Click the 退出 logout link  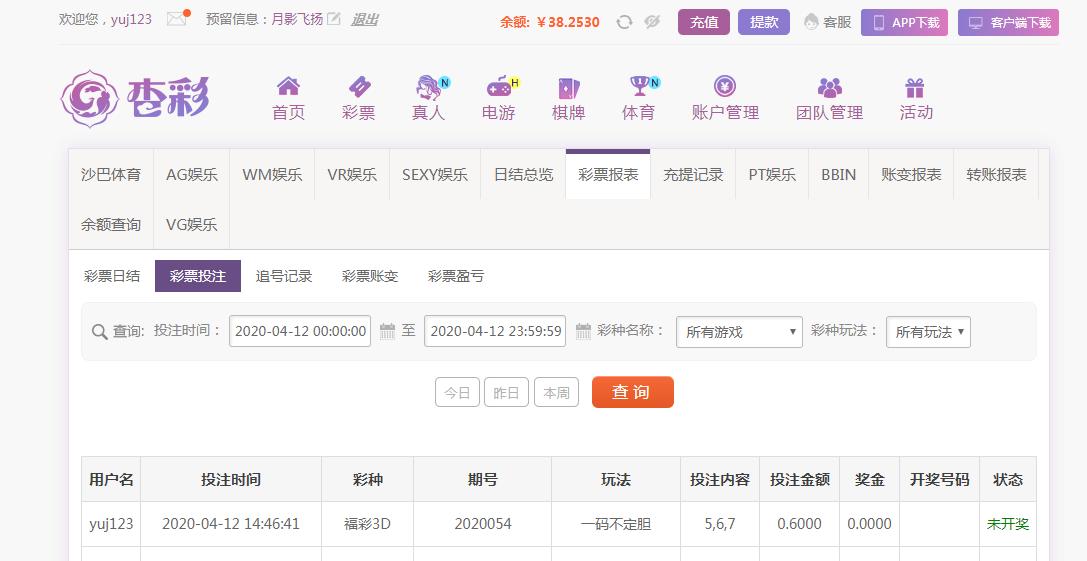364,19
